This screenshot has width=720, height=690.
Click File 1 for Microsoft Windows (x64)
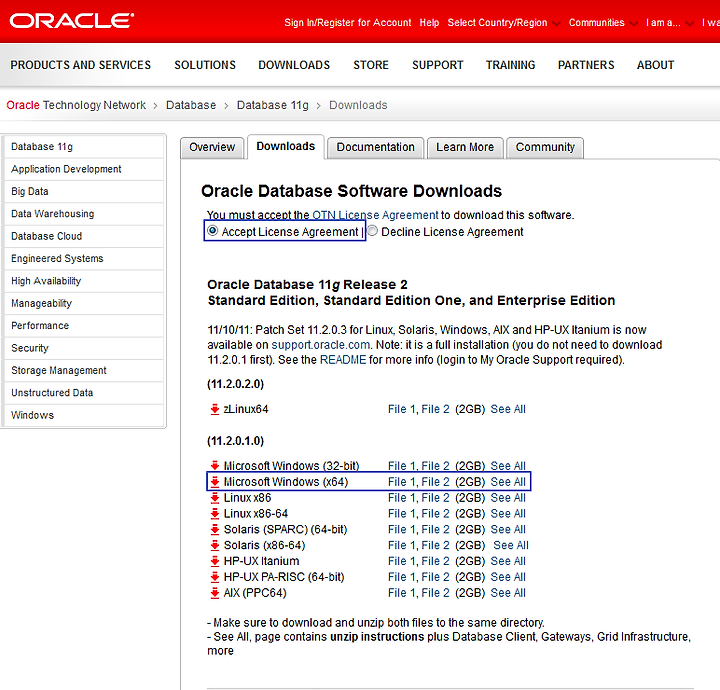pyautogui.click(x=402, y=482)
